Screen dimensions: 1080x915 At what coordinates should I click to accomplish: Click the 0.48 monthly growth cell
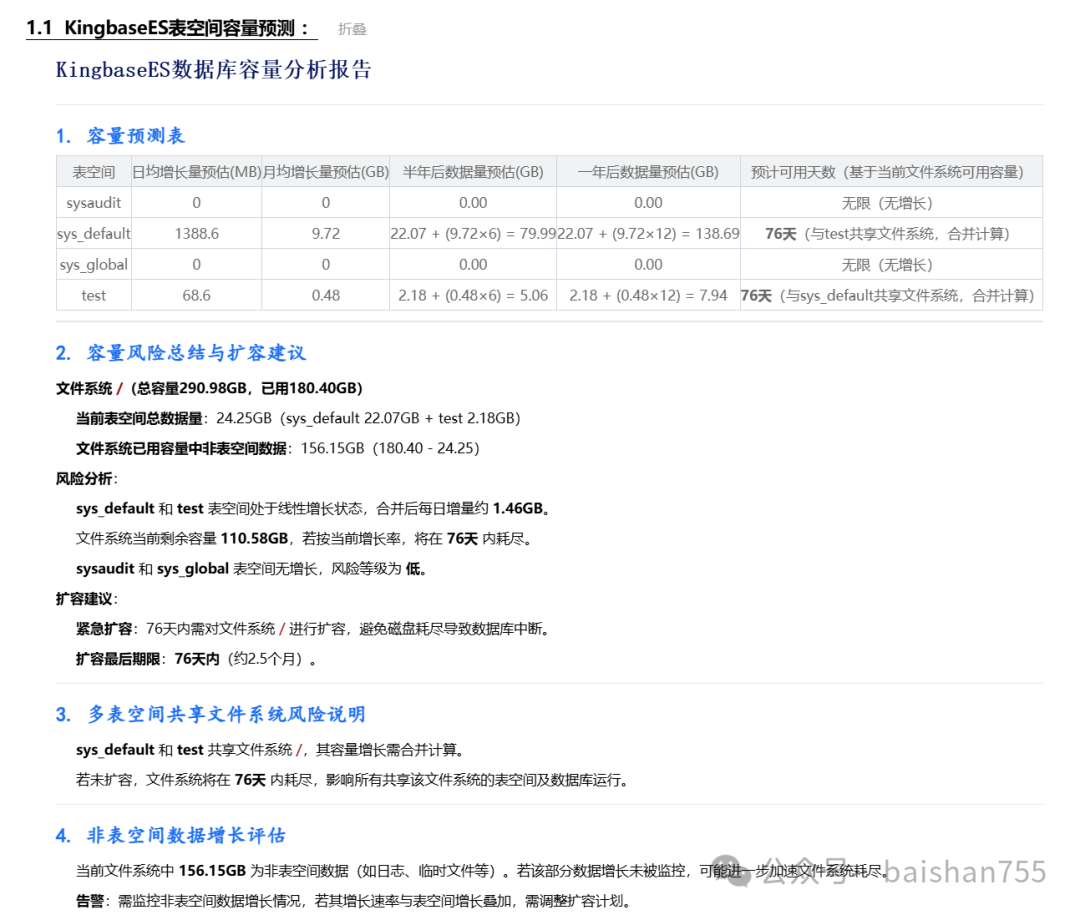click(326, 296)
